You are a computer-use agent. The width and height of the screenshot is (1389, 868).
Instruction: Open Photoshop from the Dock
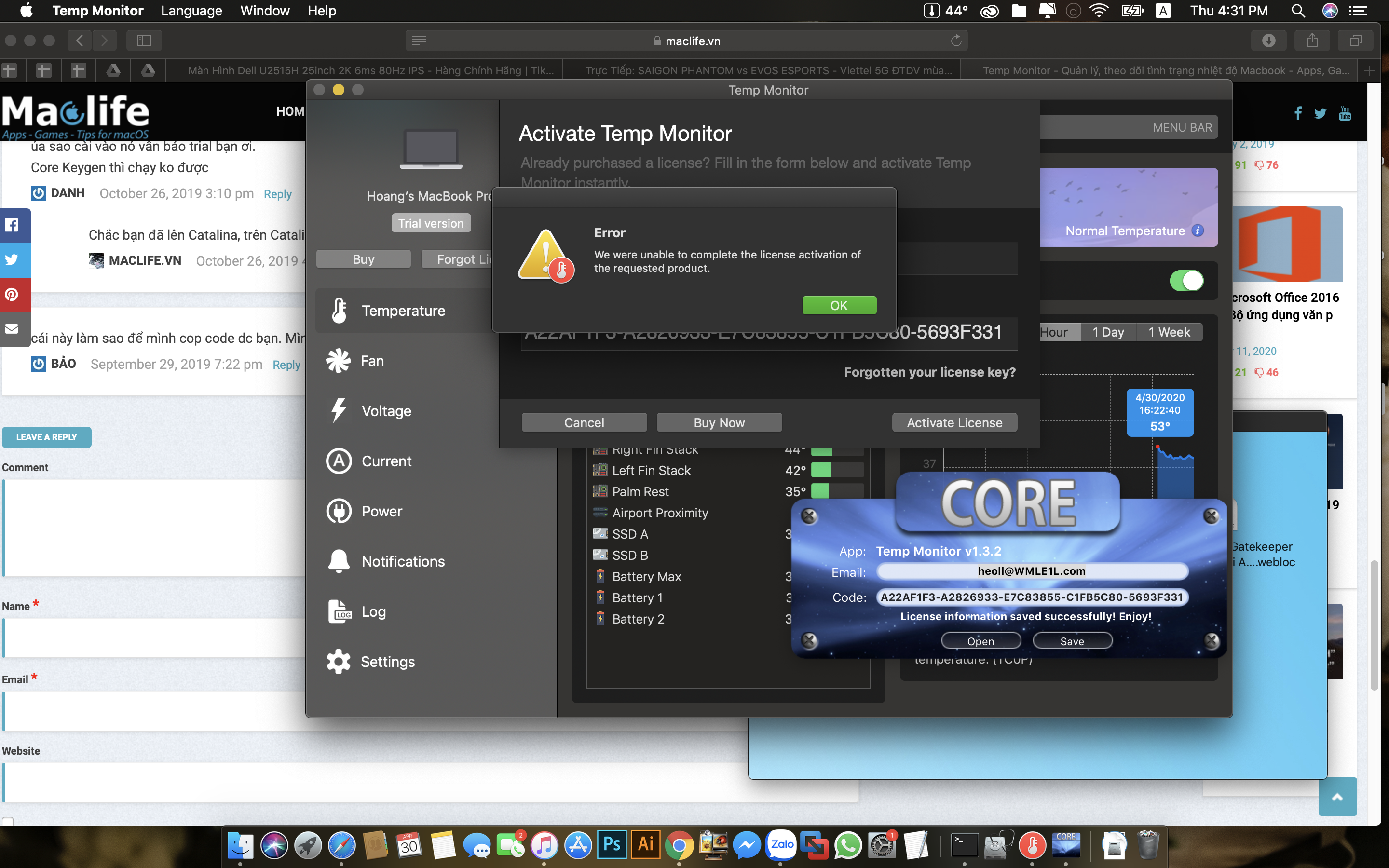tap(611, 845)
